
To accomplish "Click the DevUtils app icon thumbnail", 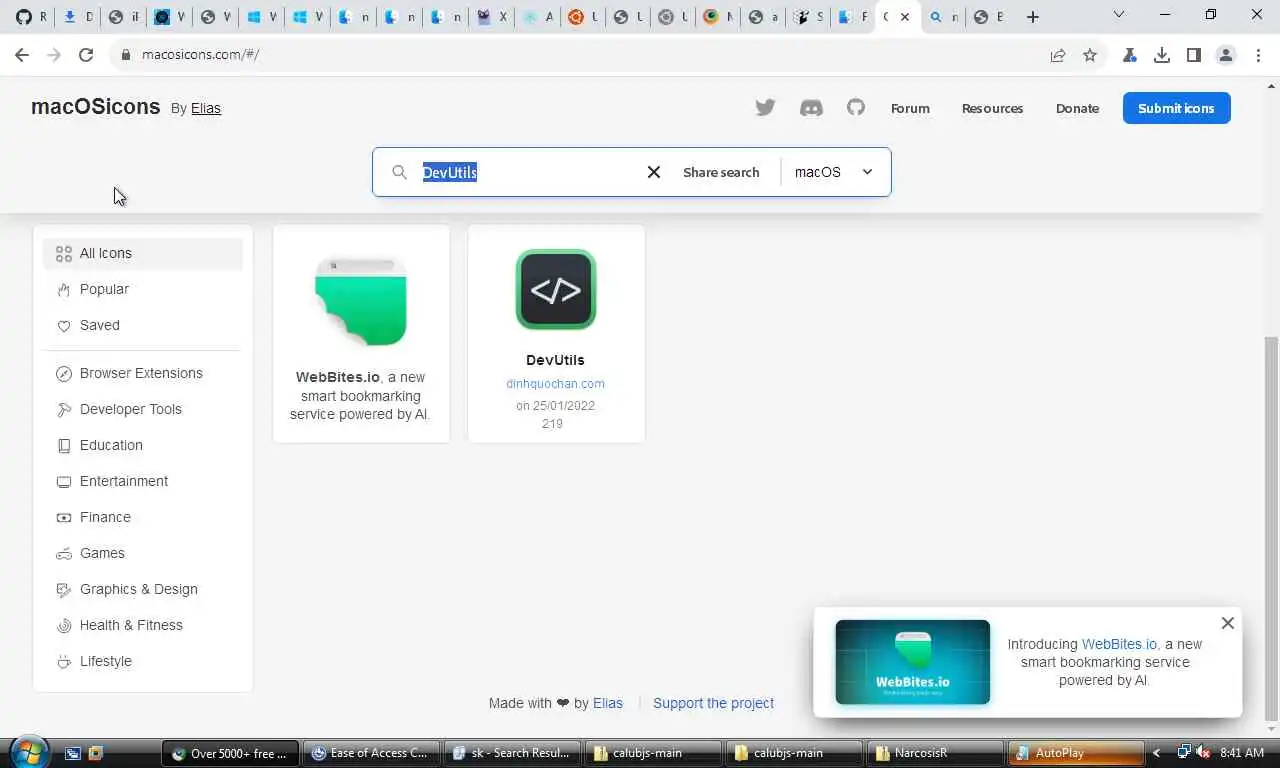I will (556, 289).
